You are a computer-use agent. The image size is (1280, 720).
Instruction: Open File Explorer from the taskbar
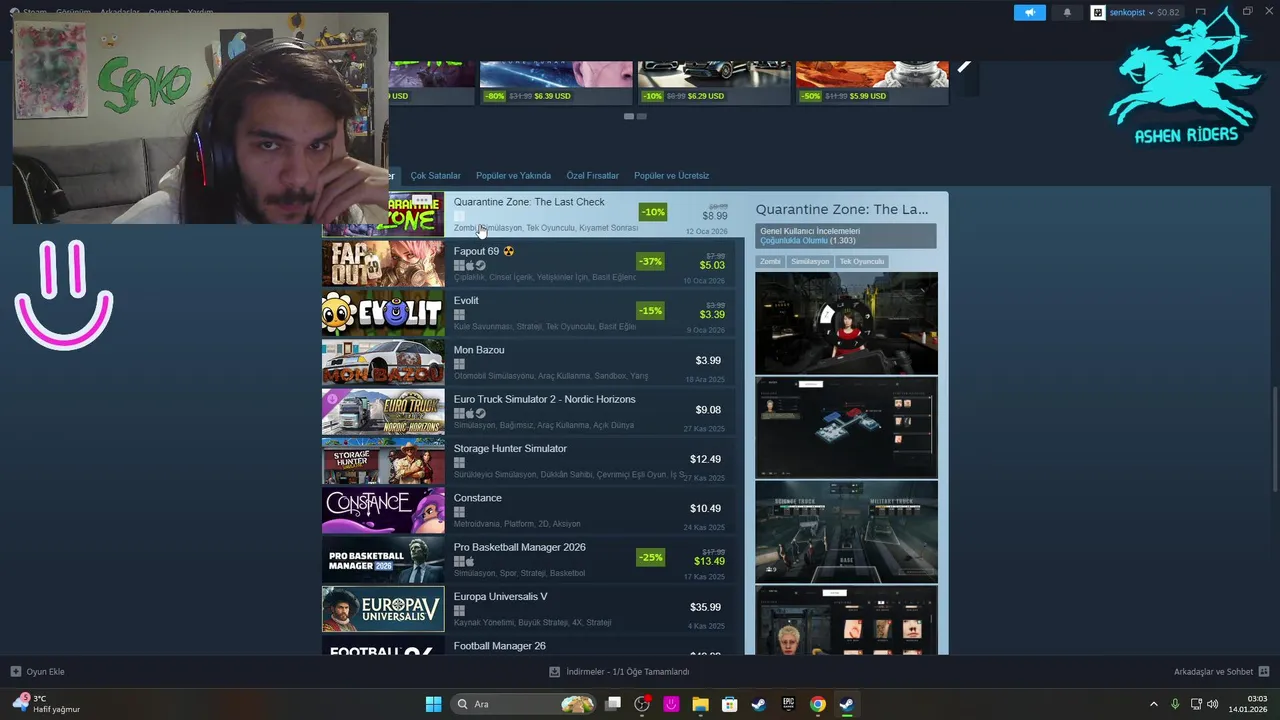click(x=700, y=704)
